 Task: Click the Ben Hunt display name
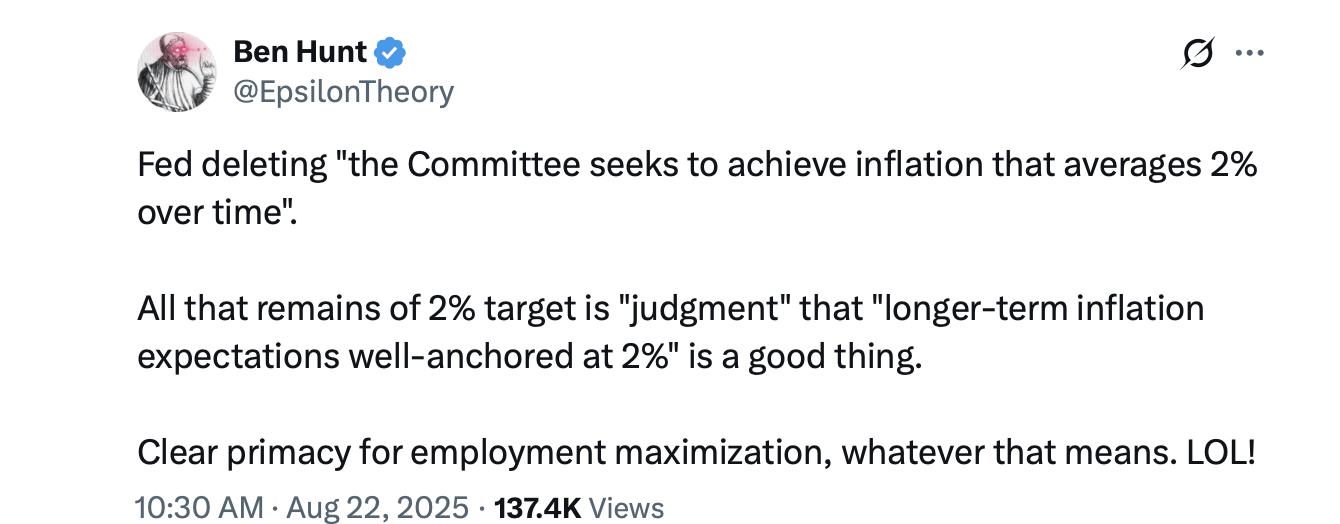tap(300, 51)
